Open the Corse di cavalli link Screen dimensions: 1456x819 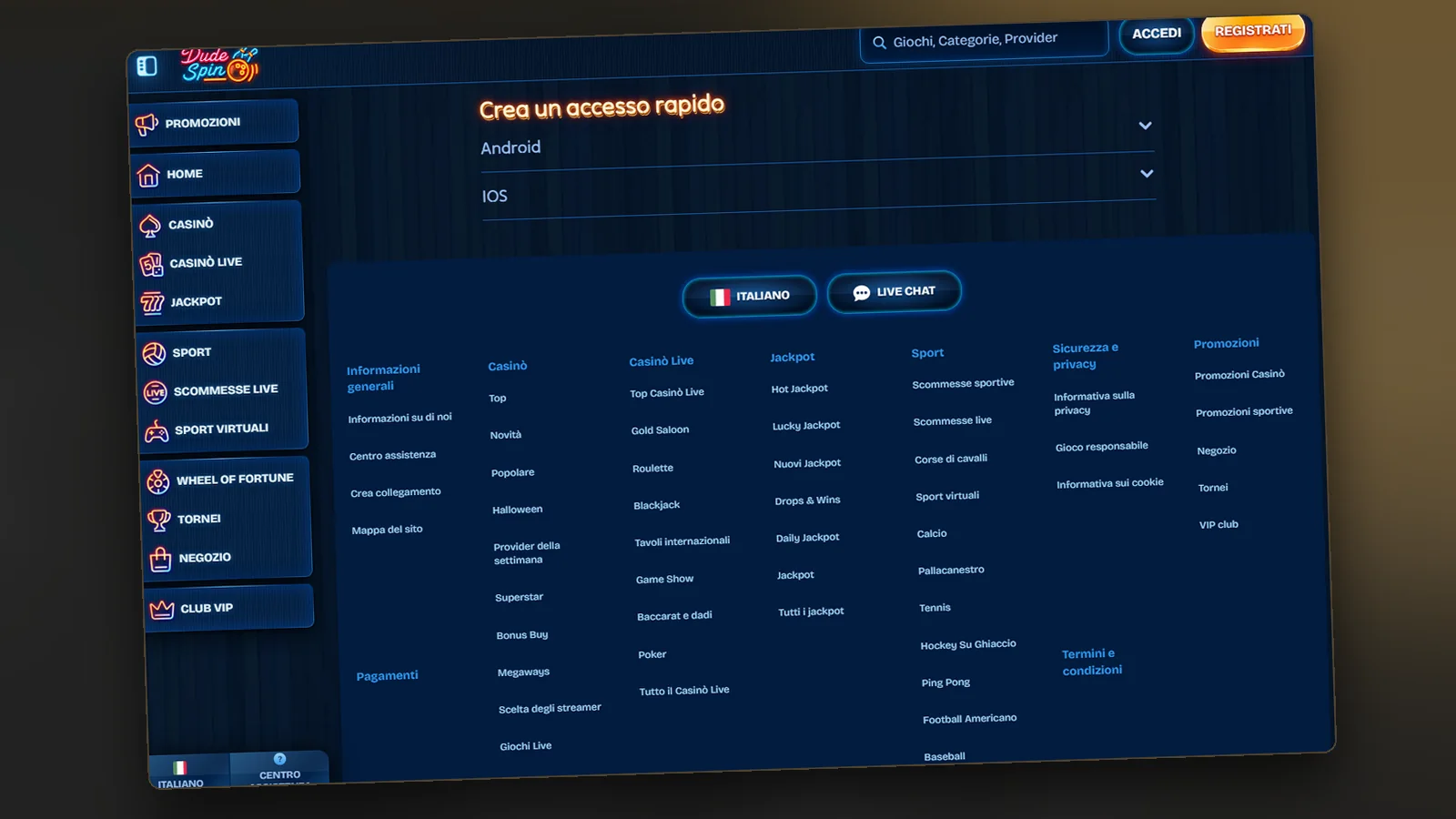pyautogui.click(x=951, y=459)
